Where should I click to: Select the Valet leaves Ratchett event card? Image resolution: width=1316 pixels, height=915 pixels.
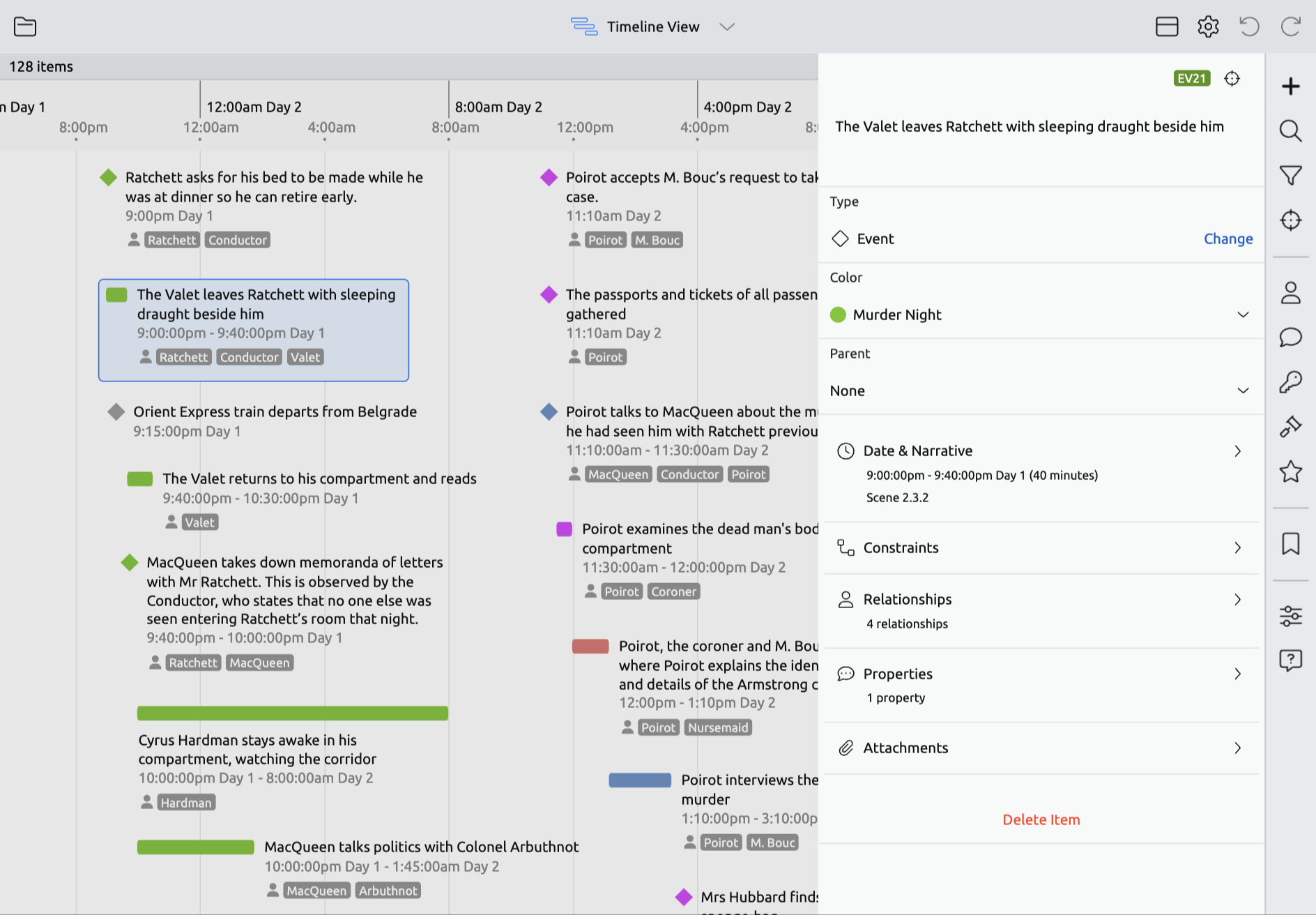point(254,330)
